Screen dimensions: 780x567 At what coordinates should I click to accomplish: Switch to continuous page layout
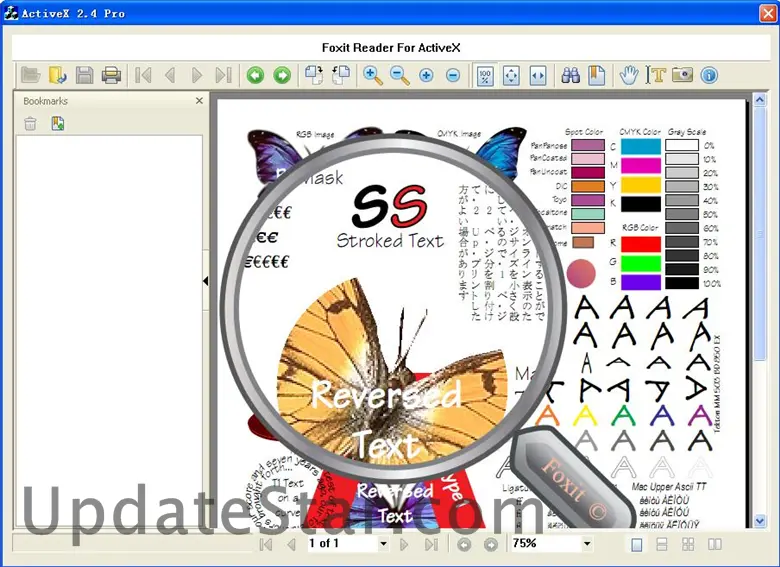[662, 545]
